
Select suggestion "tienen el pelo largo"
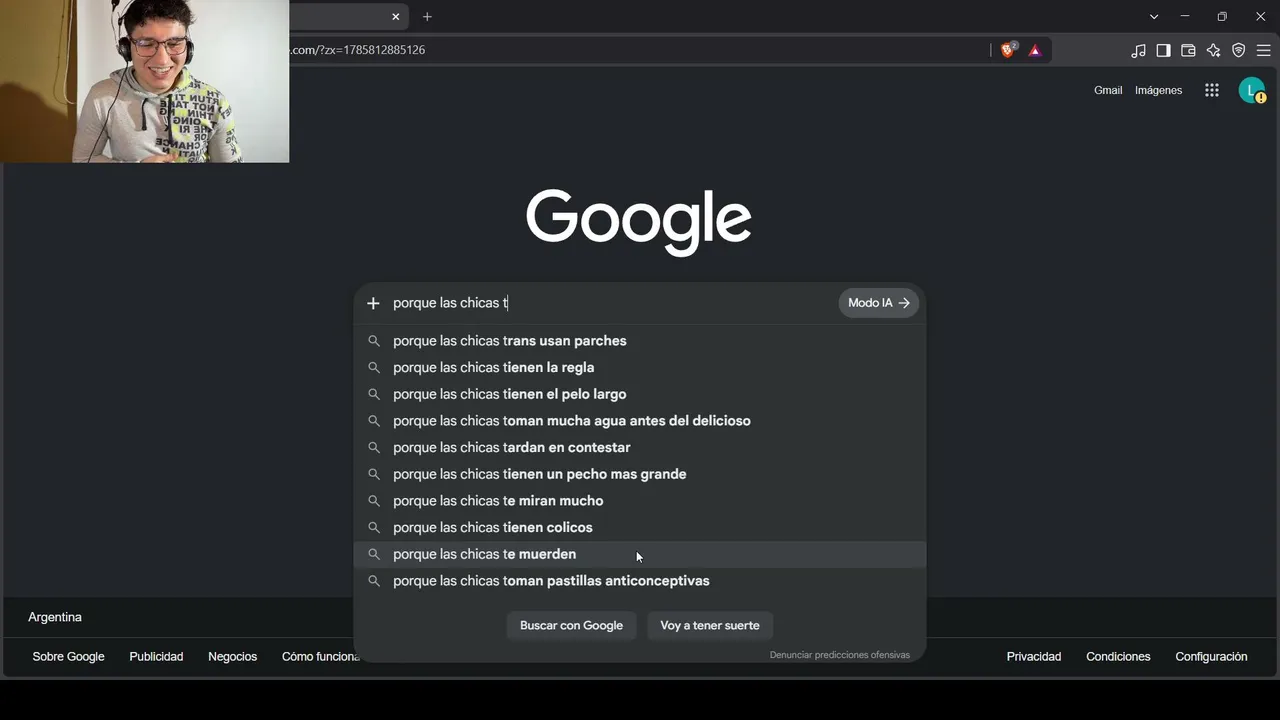tap(640, 394)
